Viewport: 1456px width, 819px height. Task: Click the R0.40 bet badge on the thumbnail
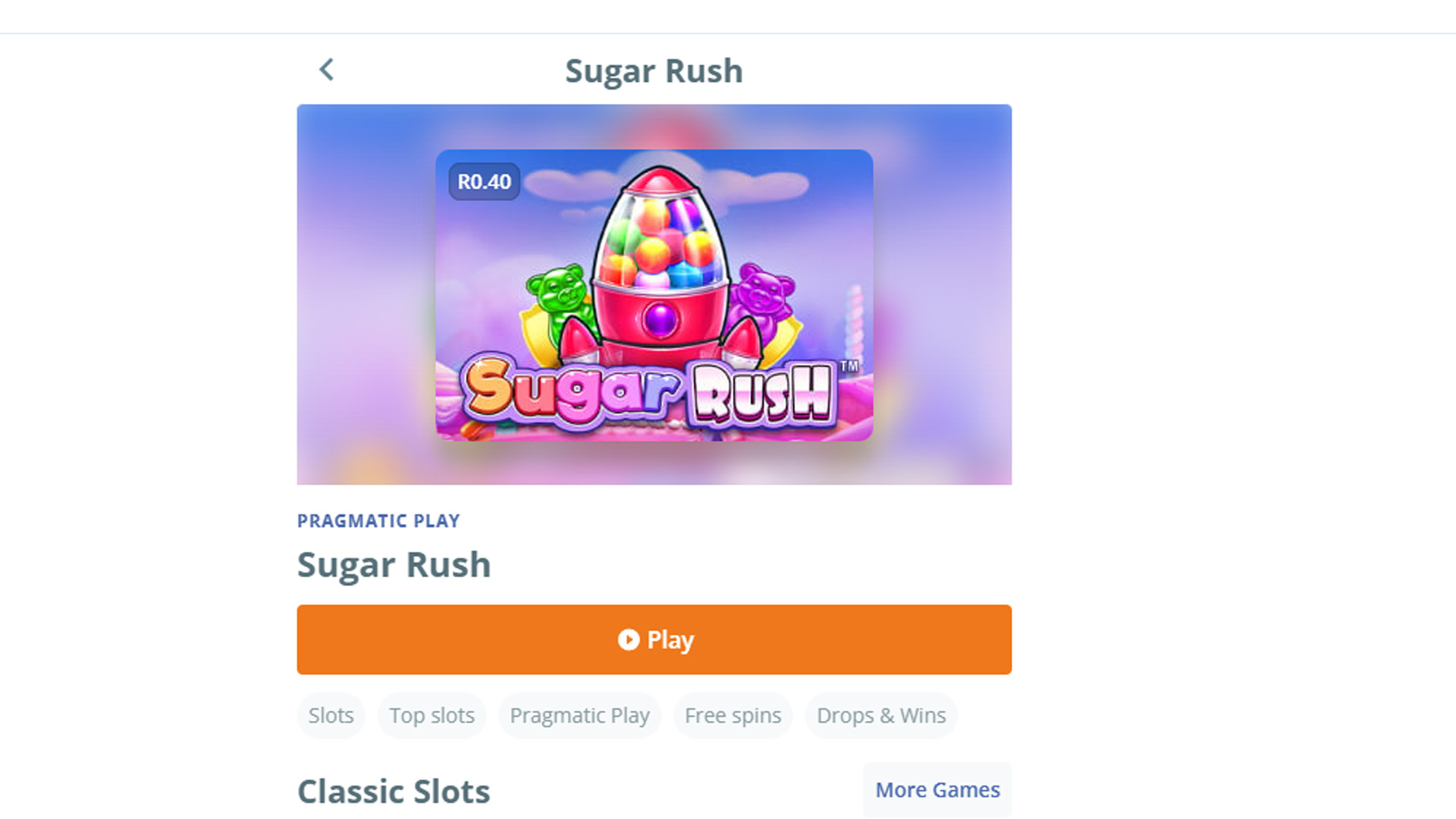[484, 182]
